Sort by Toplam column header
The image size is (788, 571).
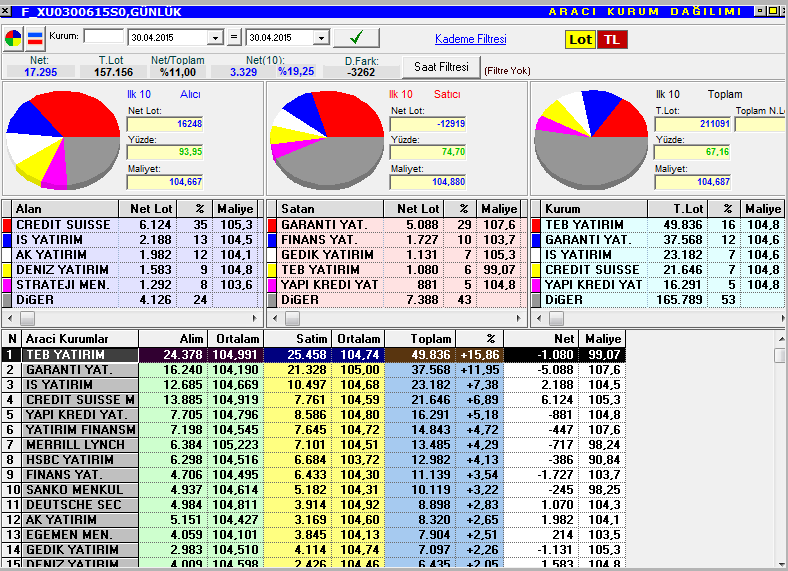pyautogui.click(x=420, y=339)
